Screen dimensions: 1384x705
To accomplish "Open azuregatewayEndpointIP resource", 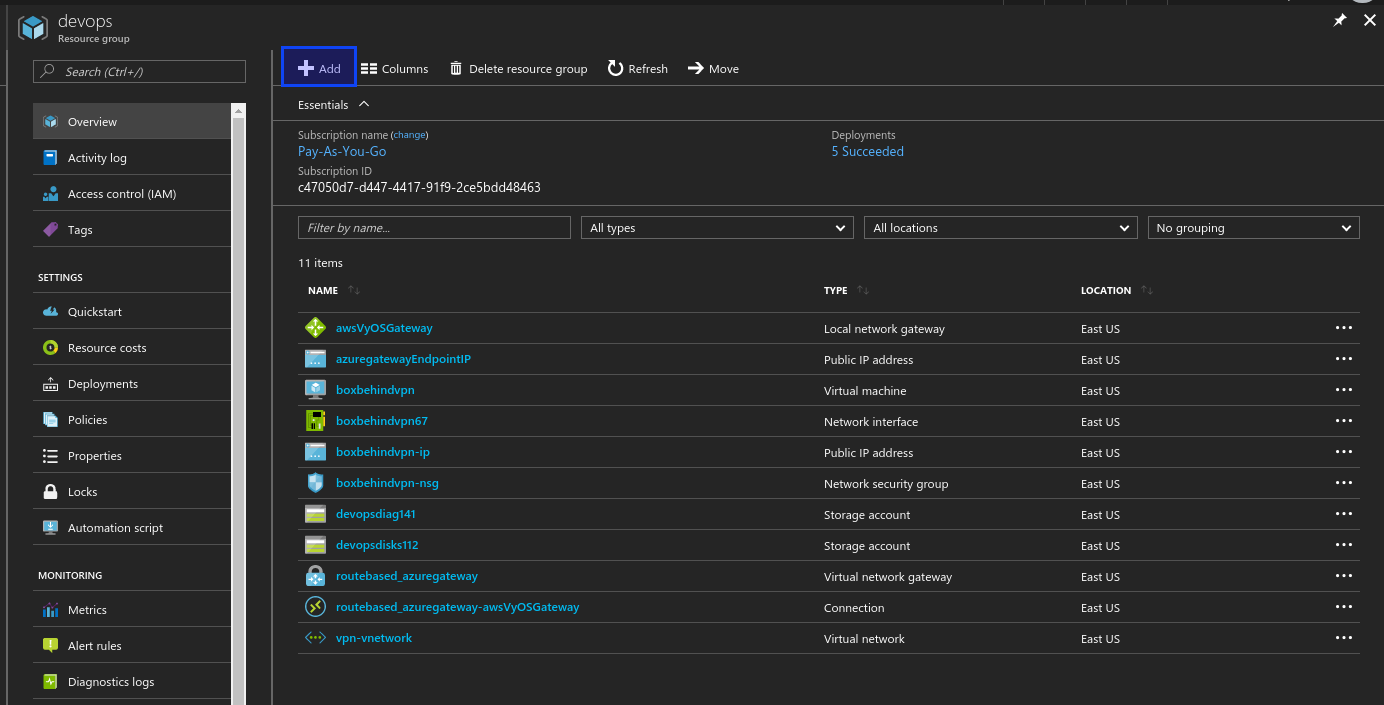I will (x=403, y=359).
